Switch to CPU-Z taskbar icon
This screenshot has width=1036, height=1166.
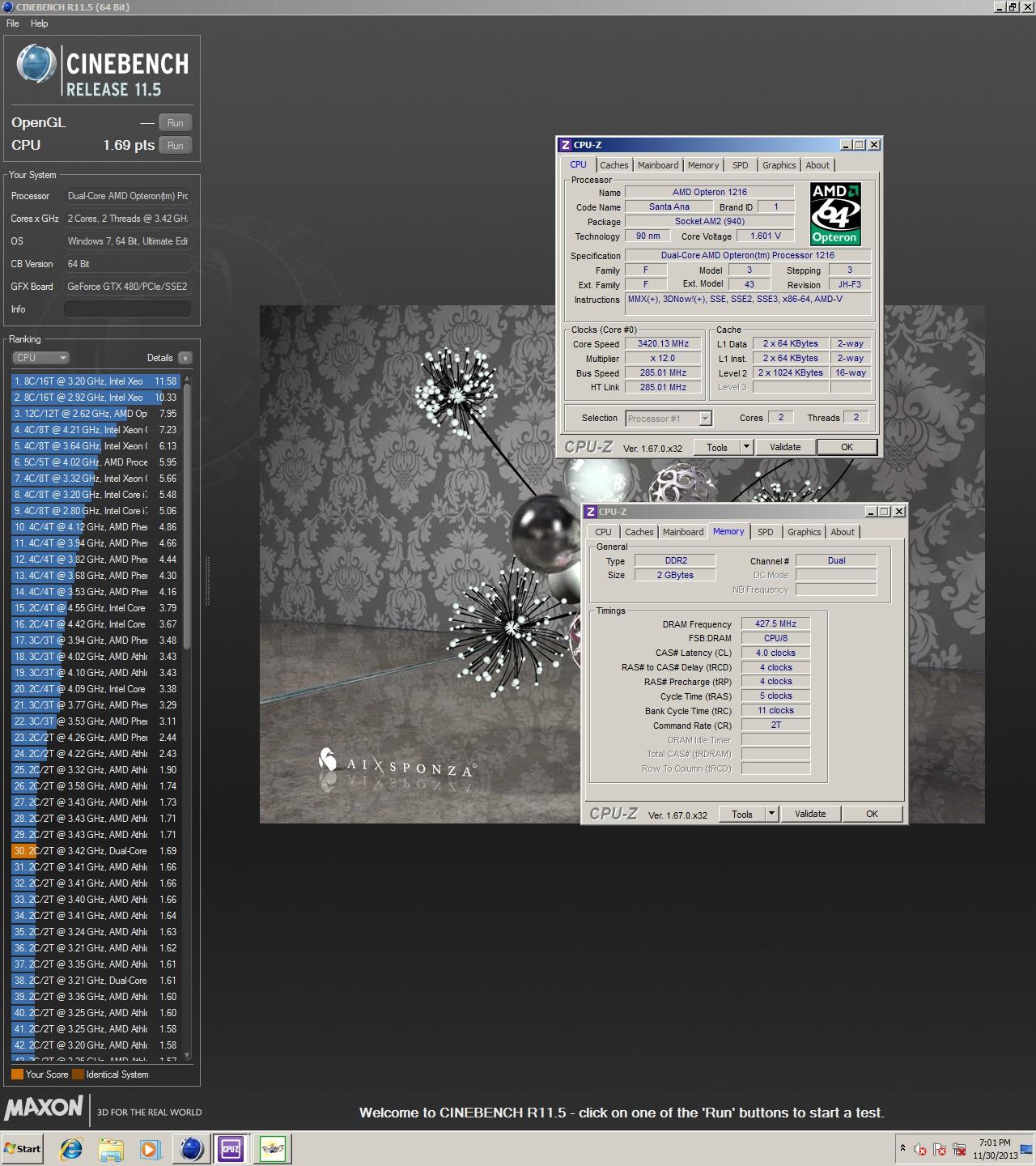(x=231, y=1148)
